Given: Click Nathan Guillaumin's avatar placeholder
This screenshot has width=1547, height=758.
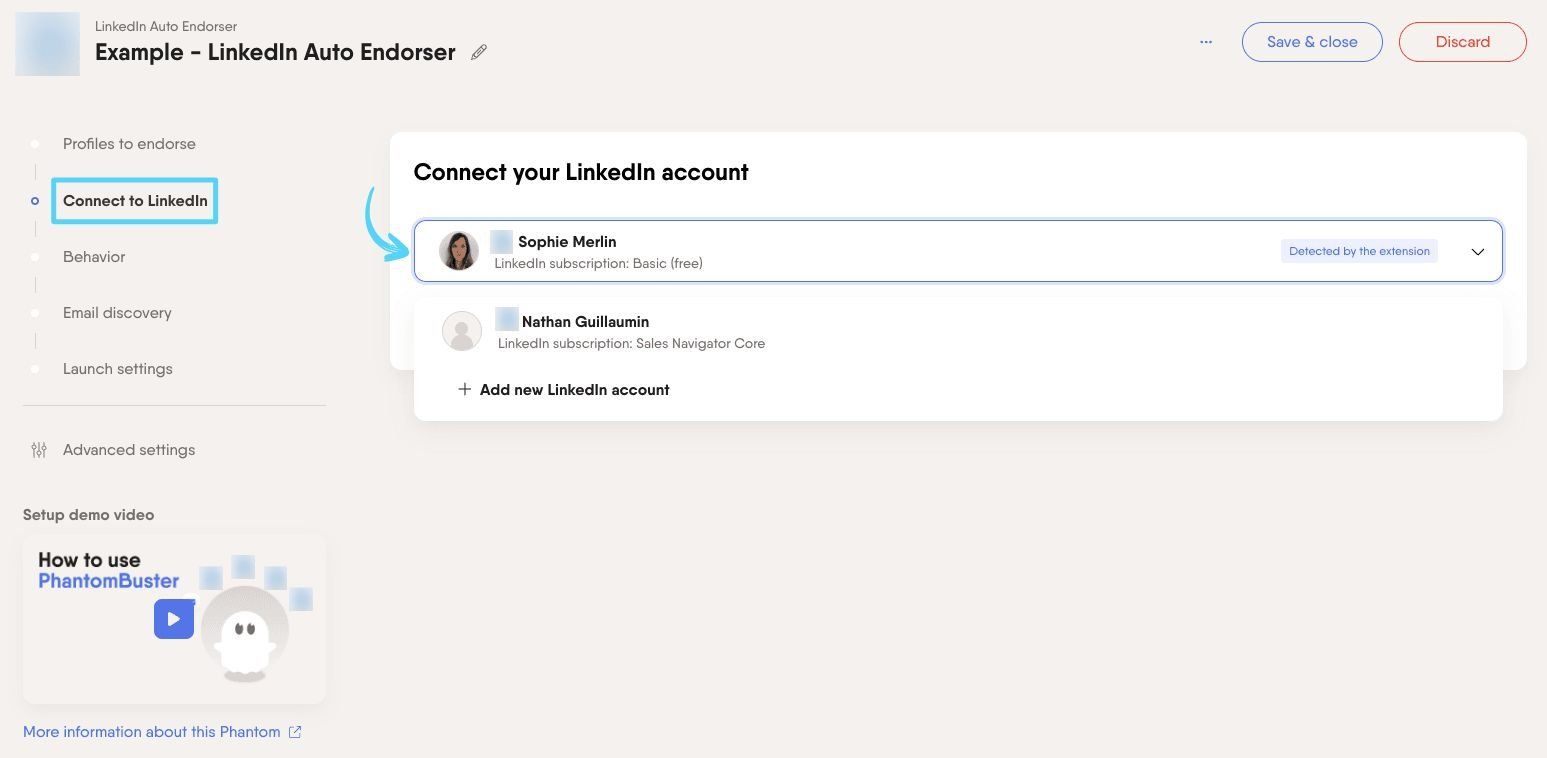Looking at the screenshot, I should pos(462,331).
